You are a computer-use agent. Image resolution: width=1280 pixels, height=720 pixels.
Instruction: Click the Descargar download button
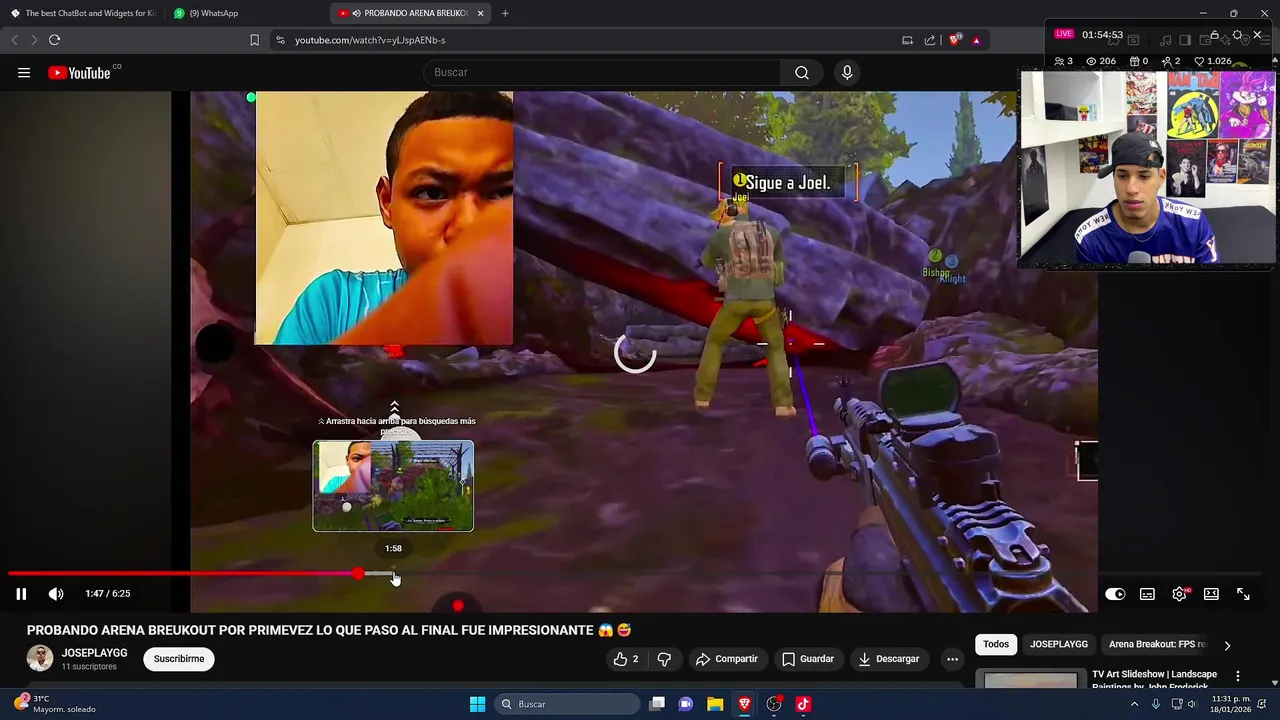tap(889, 659)
